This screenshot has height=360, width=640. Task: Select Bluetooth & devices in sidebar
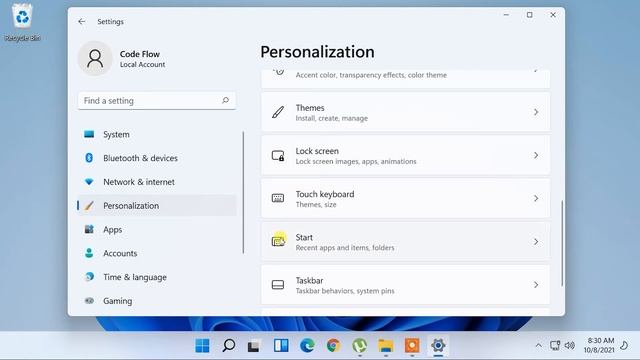157,158
